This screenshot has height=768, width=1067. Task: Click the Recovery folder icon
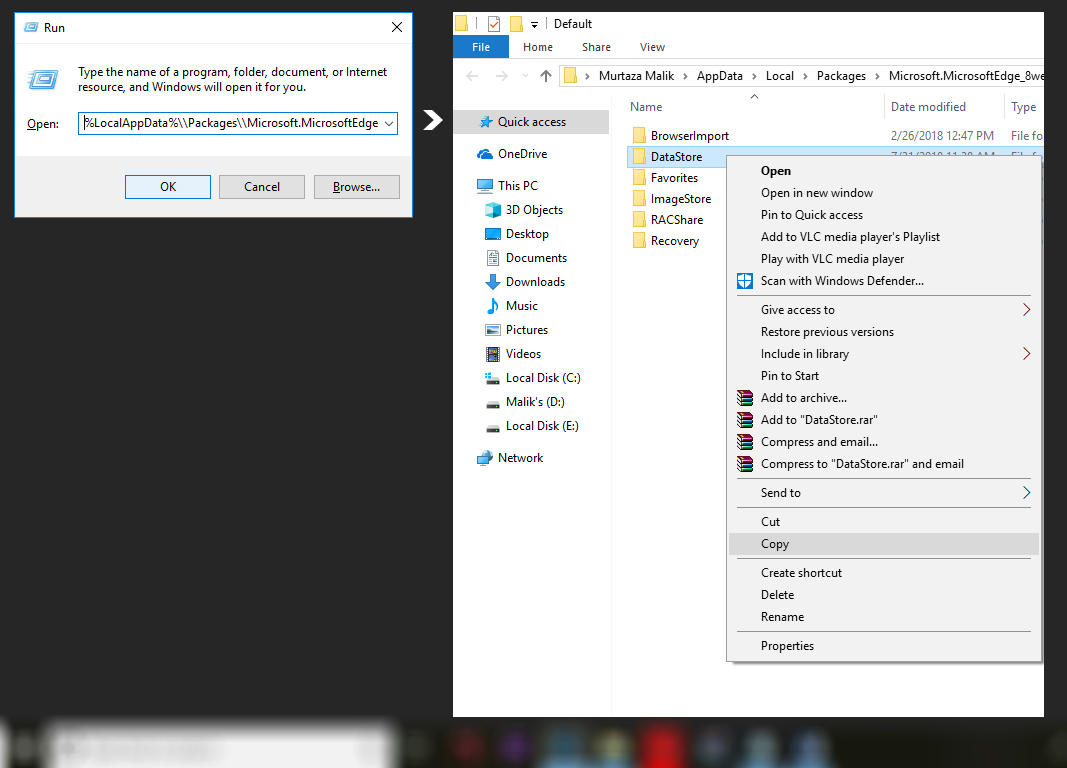coord(639,241)
